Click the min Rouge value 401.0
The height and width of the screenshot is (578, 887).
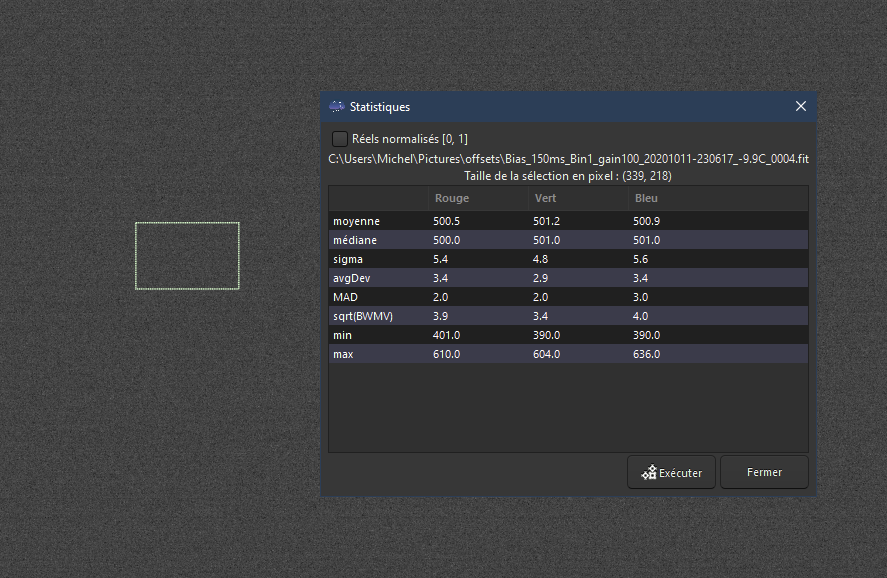446,335
